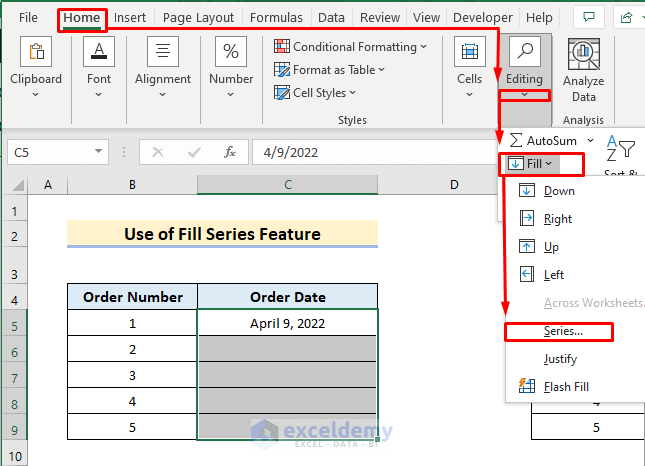
Task: Click the Format as Table icon
Action: coord(282,70)
